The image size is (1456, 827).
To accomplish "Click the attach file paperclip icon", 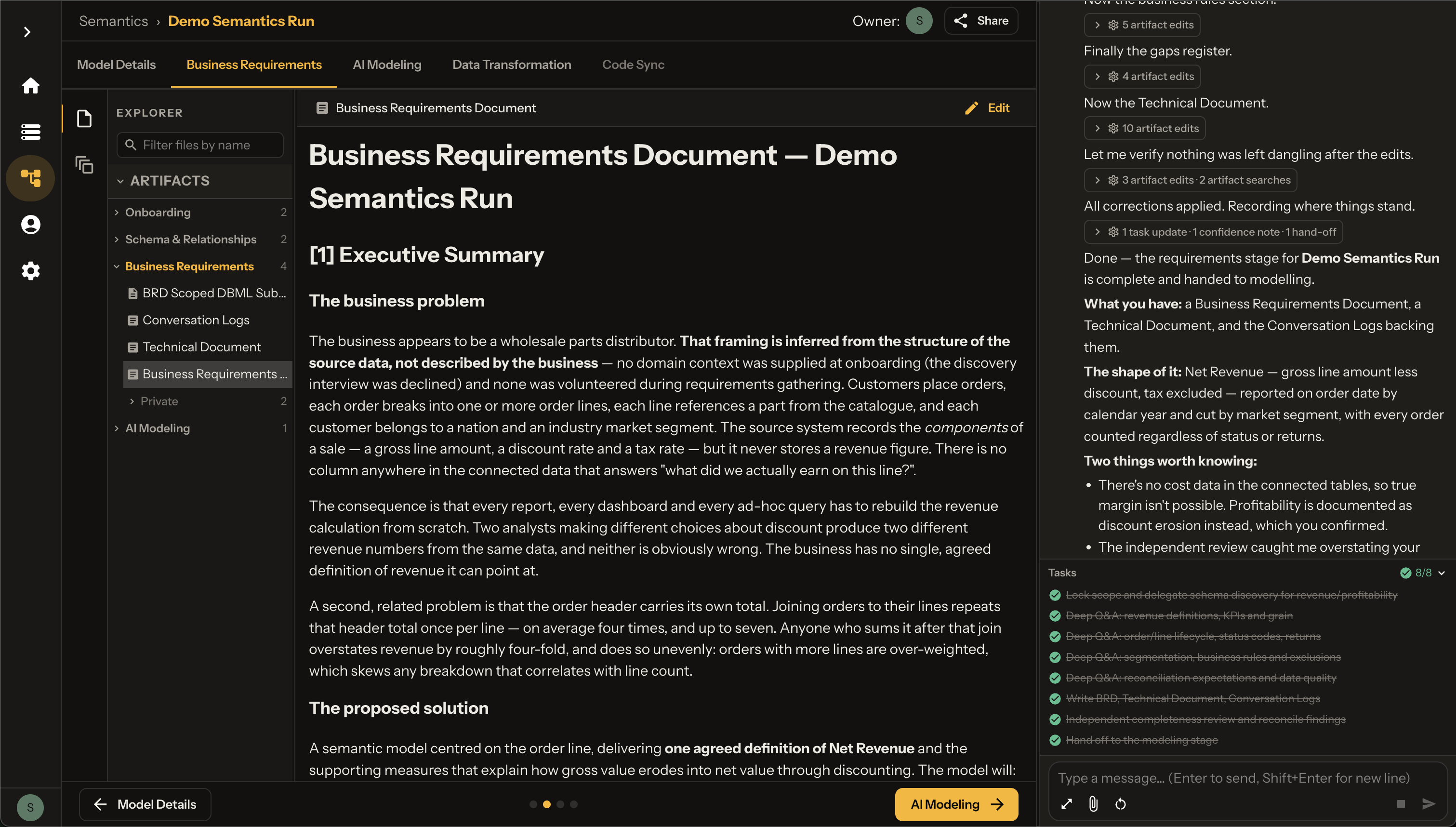I will 1093,804.
